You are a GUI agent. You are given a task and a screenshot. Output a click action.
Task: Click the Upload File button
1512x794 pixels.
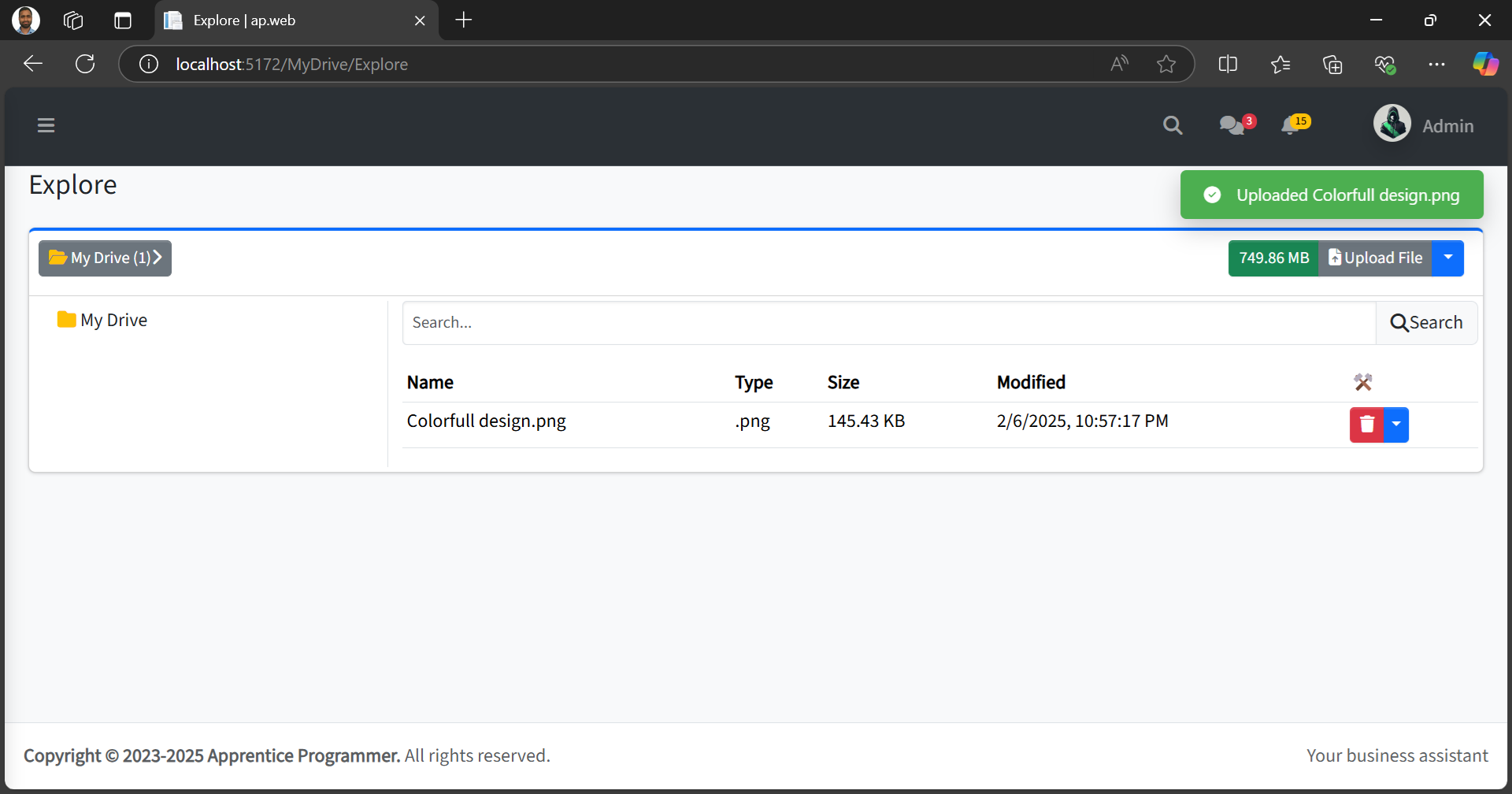[1376, 258]
